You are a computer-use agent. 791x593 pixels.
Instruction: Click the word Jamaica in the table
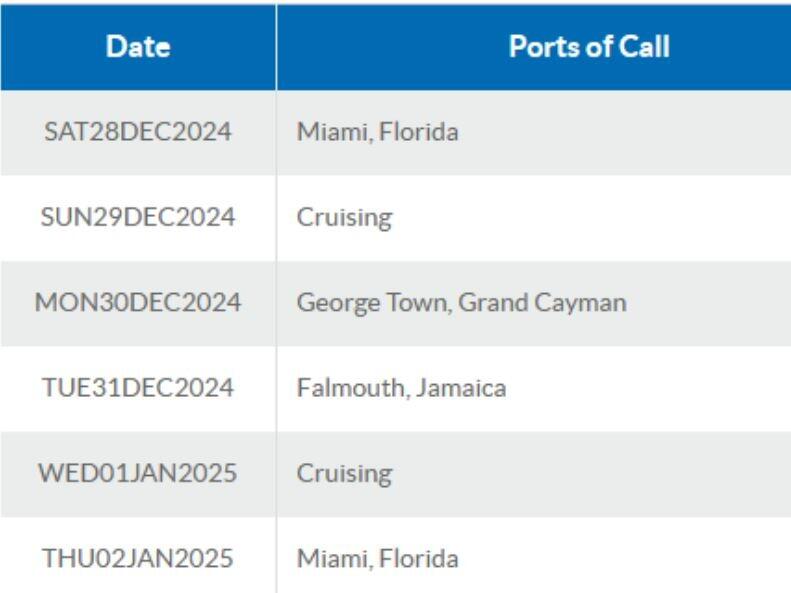click(x=461, y=388)
